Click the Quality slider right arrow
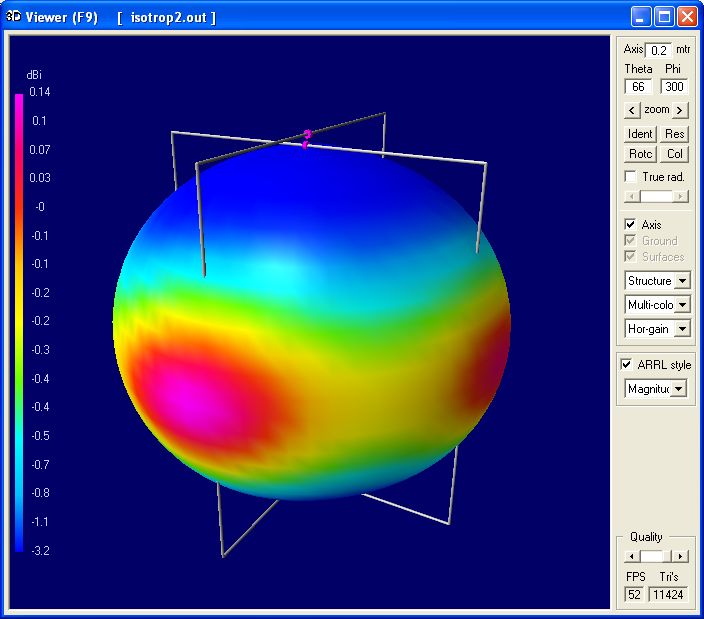Screen dimensions: 704x619 tap(680, 556)
